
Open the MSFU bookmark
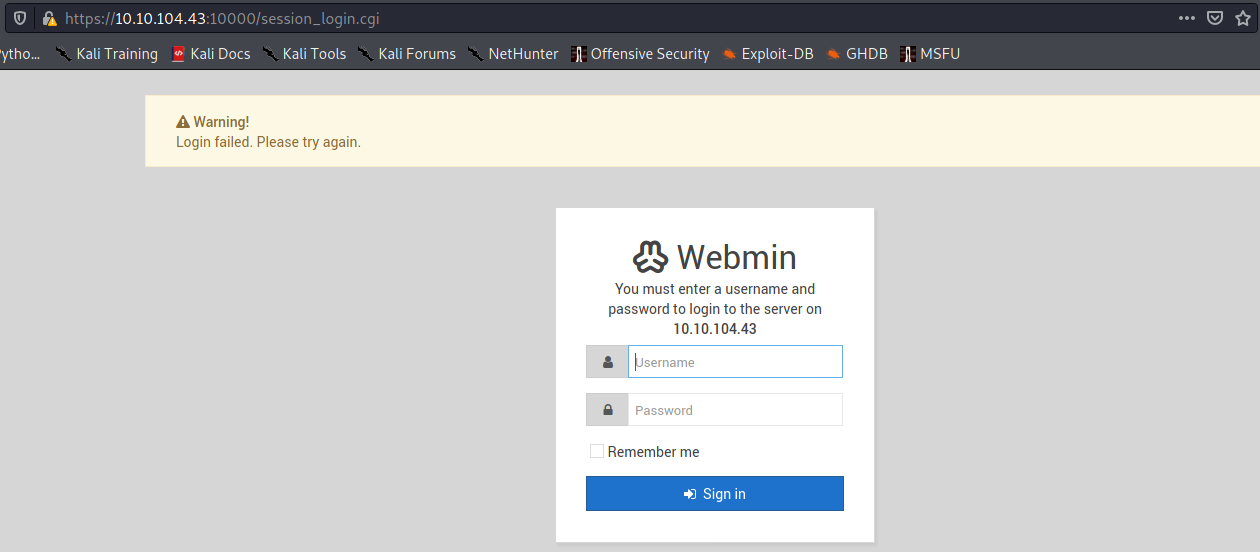930,54
